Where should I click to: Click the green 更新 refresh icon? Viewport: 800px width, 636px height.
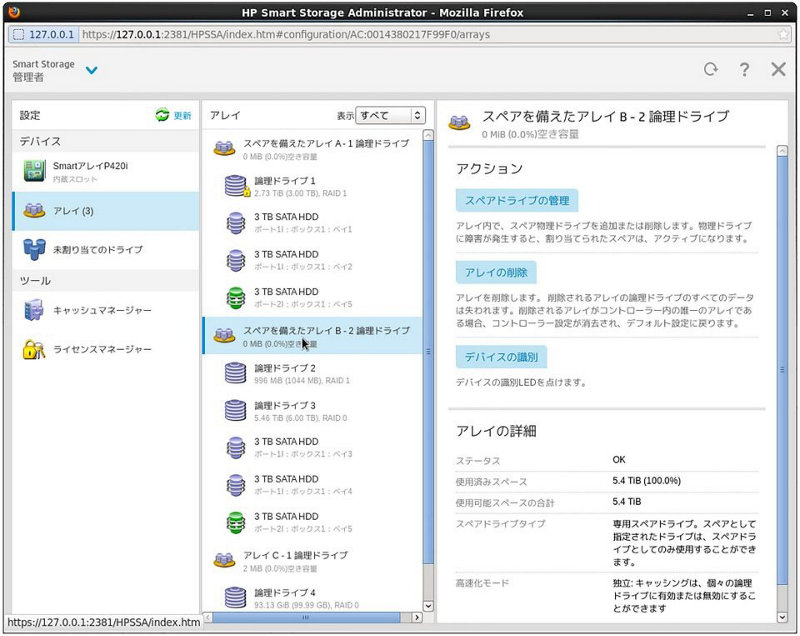(163, 116)
